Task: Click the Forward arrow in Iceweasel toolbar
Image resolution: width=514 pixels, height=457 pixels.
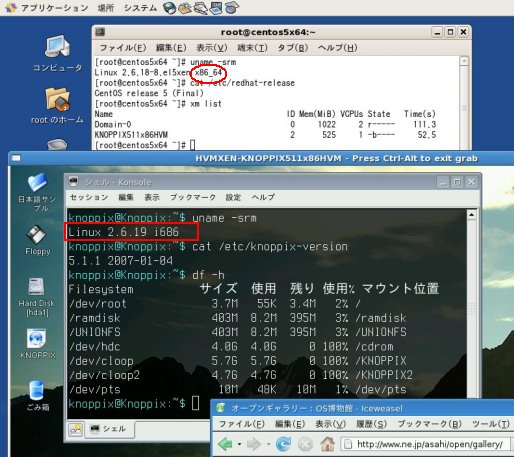Action: [254, 444]
